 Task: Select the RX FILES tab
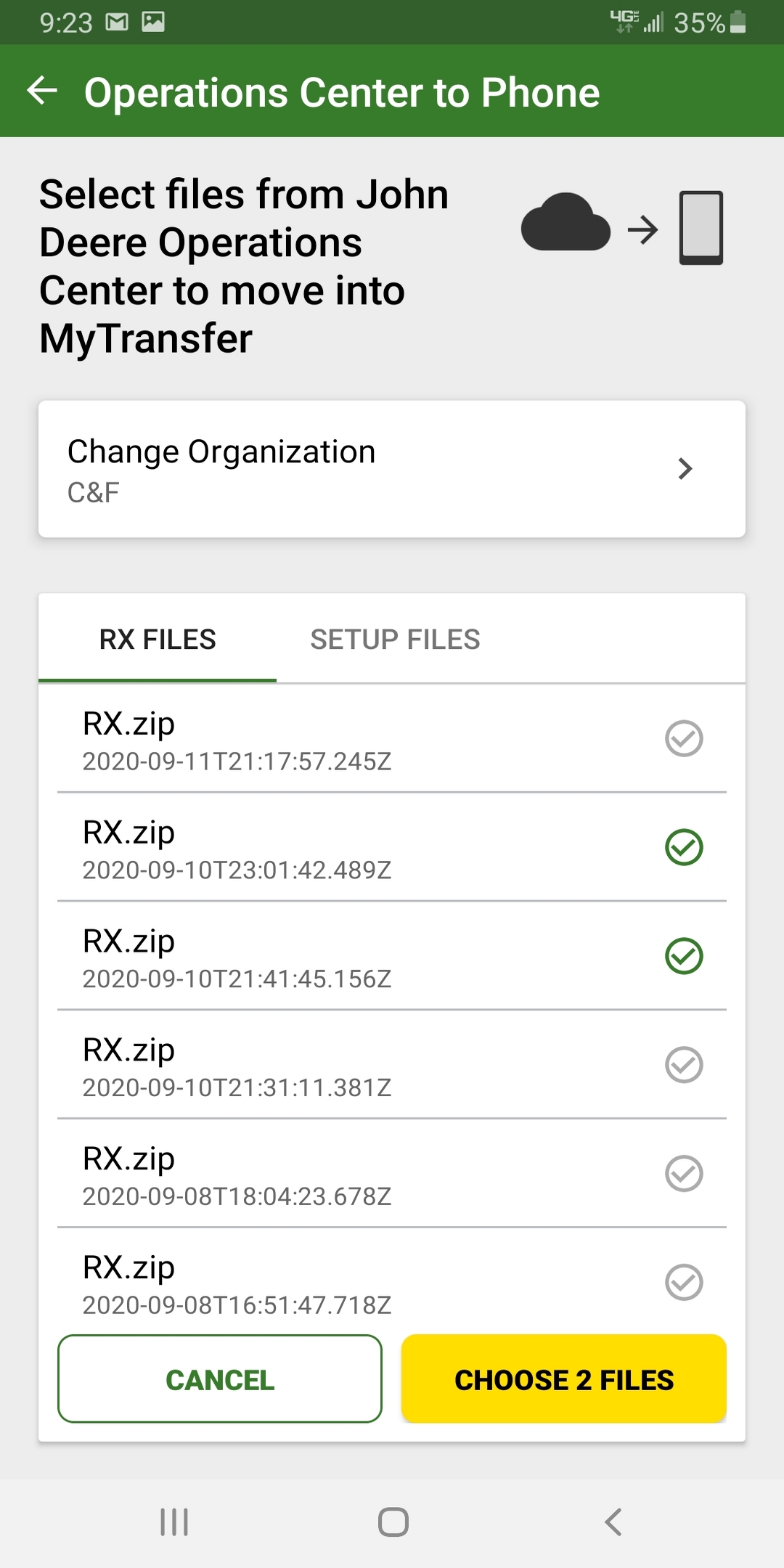tap(158, 640)
